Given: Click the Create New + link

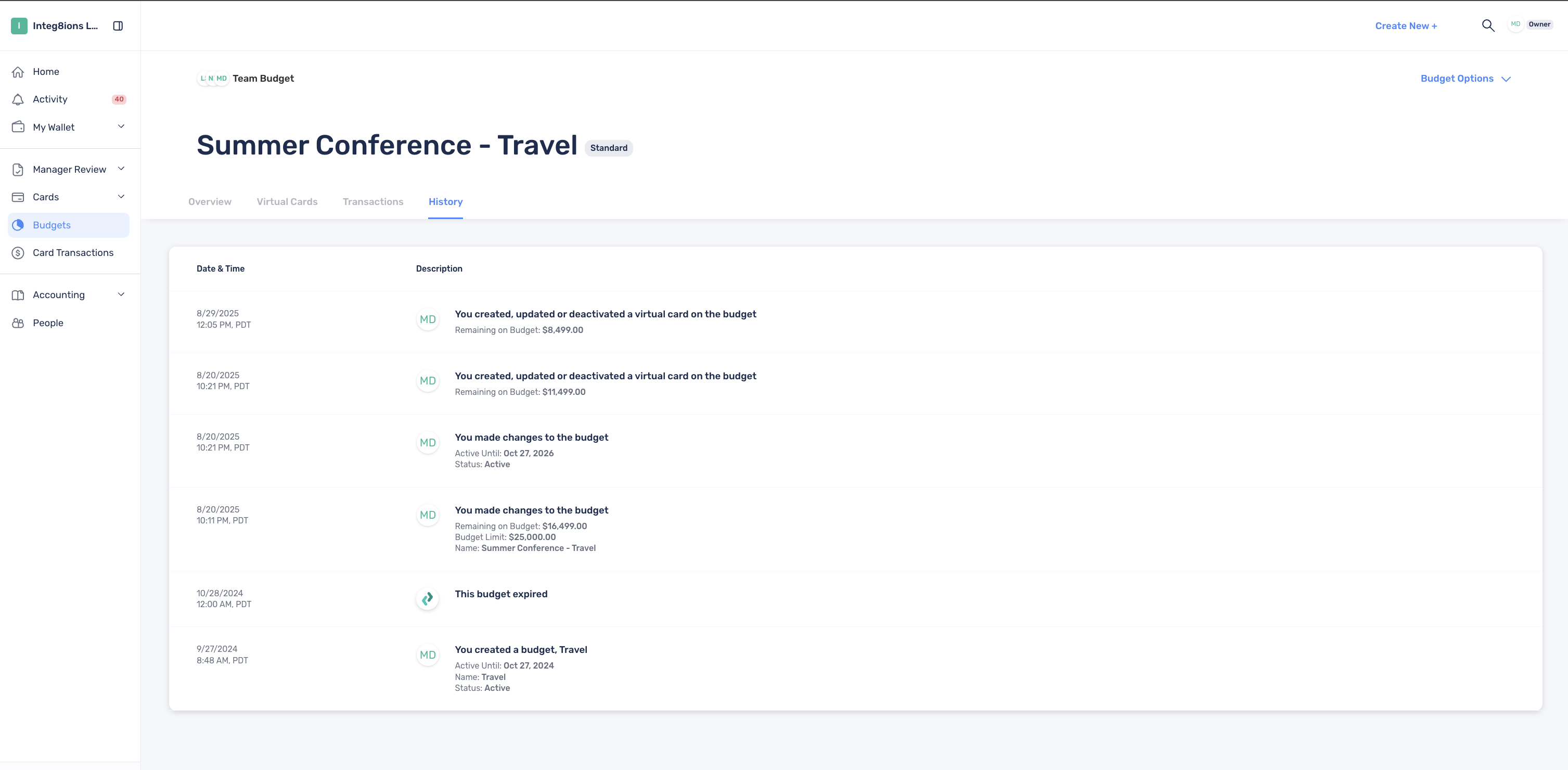Looking at the screenshot, I should 1406,26.
